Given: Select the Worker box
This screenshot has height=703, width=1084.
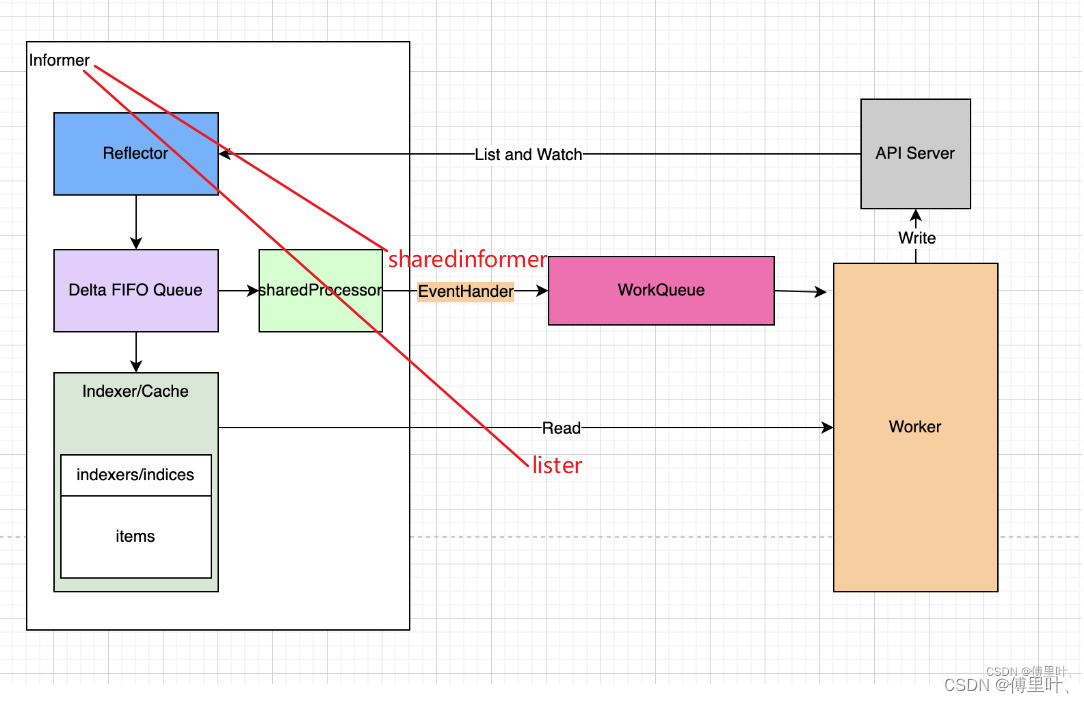Looking at the screenshot, I should tap(915, 427).
